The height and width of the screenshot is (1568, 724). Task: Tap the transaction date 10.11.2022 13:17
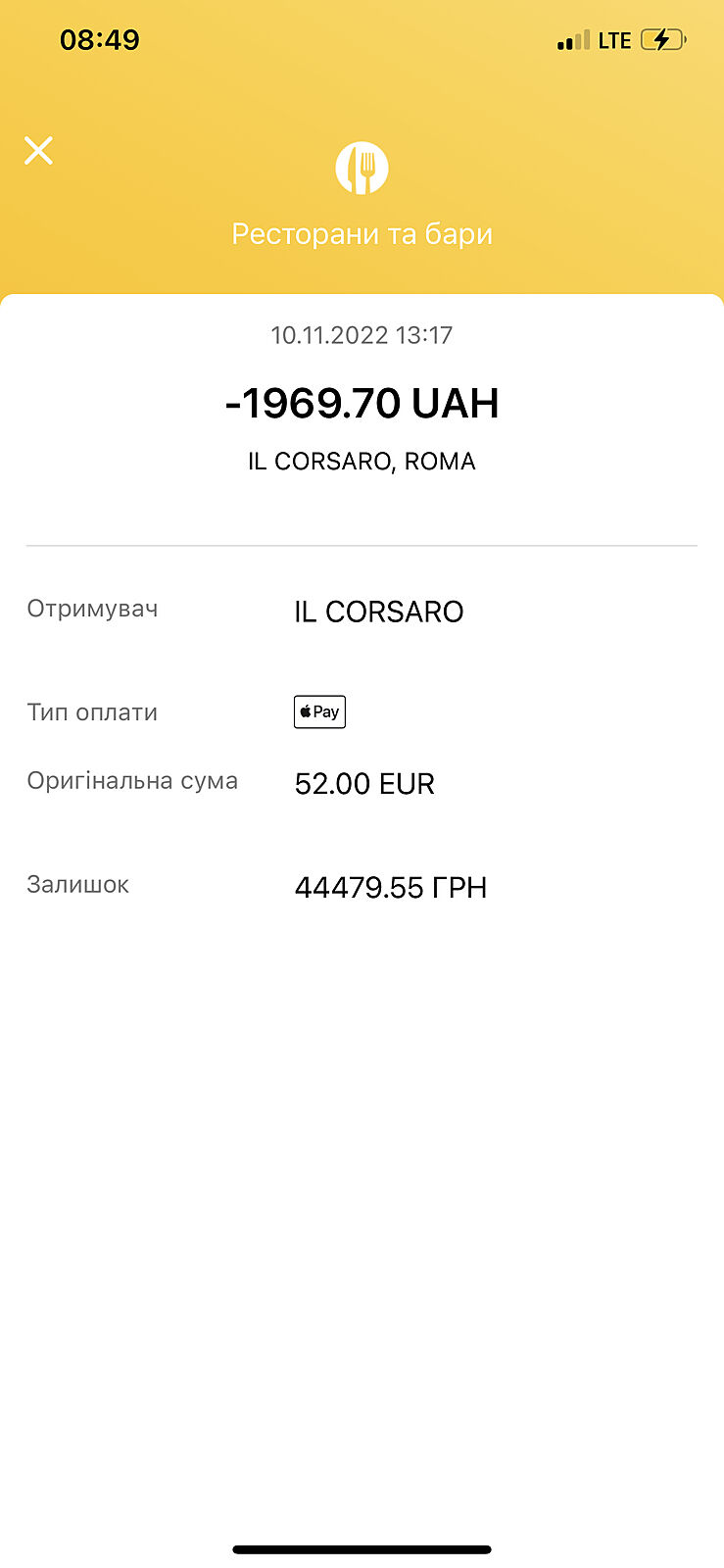(362, 335)
